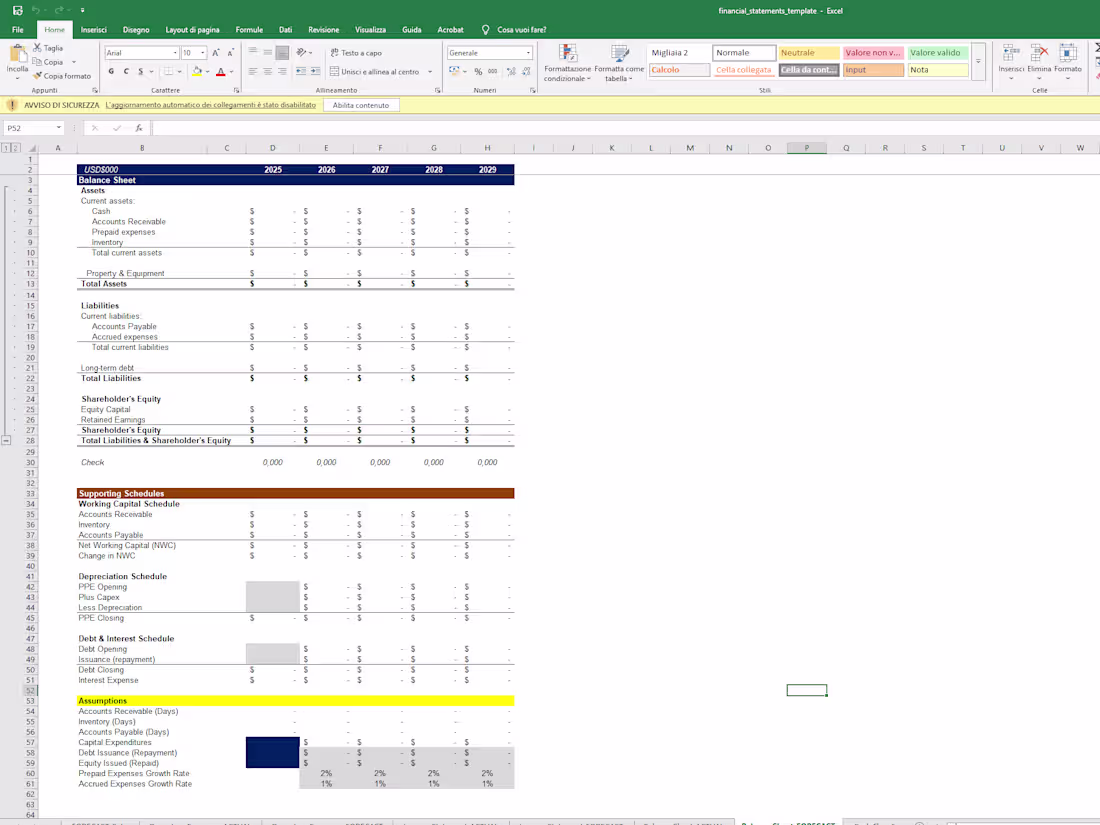The height and width of the screenshot is (825, 1100).
Task: Select the italic (C) formatting icon
Action: point(126,71)
